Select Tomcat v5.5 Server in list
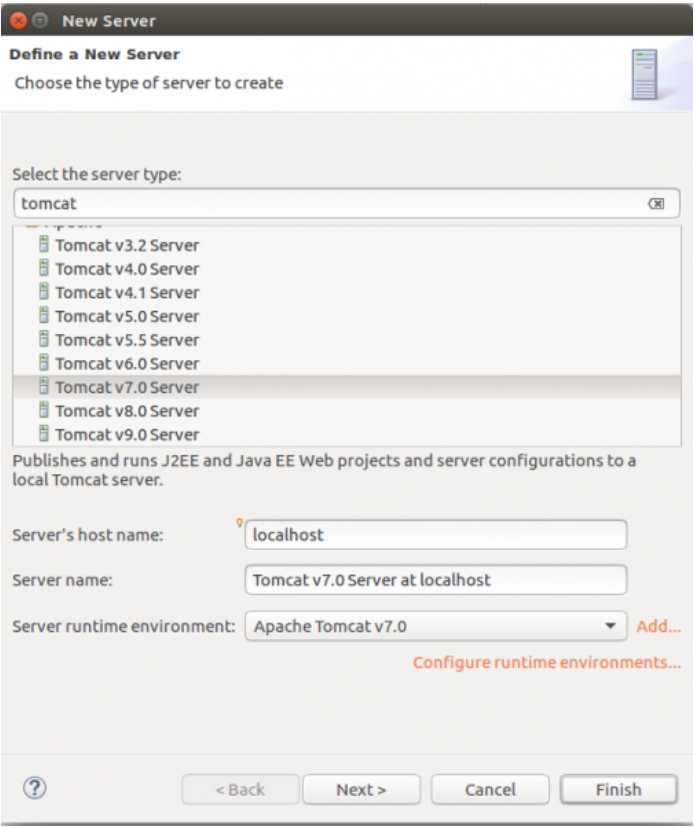 click(127, 340)
